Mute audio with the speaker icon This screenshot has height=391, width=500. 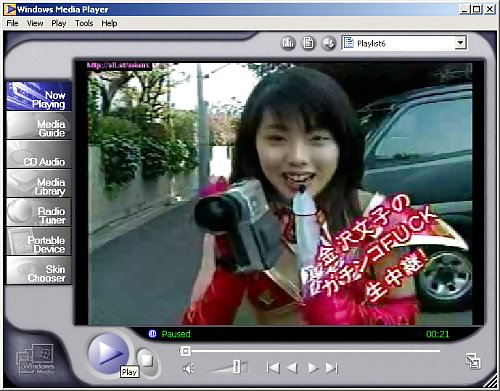tap(189, 369)
